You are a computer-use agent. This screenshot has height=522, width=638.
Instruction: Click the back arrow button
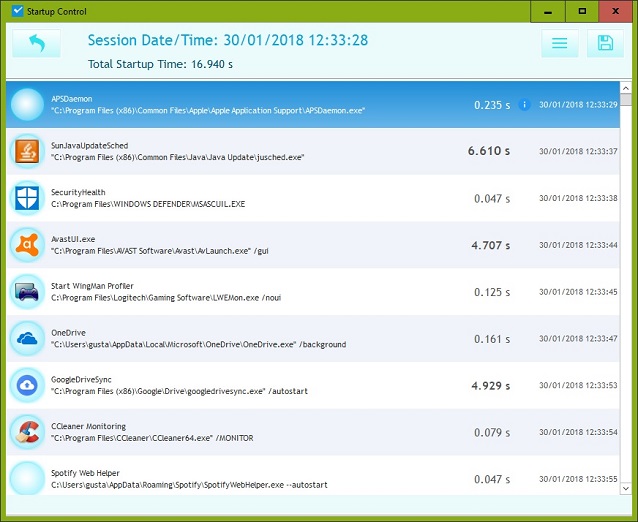click(x=37, y=43)
